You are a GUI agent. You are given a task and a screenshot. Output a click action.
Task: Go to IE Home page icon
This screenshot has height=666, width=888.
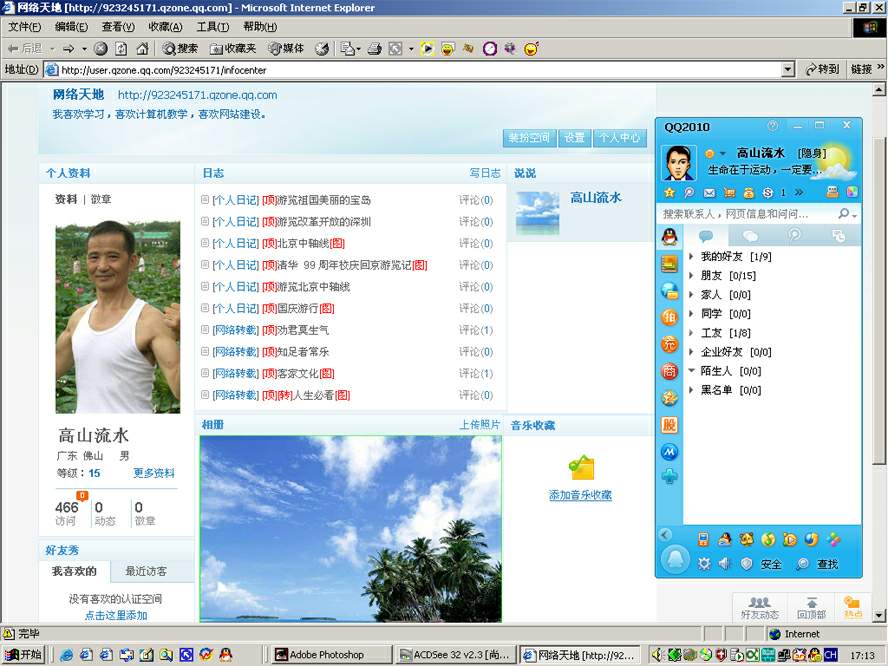point(142,49)
